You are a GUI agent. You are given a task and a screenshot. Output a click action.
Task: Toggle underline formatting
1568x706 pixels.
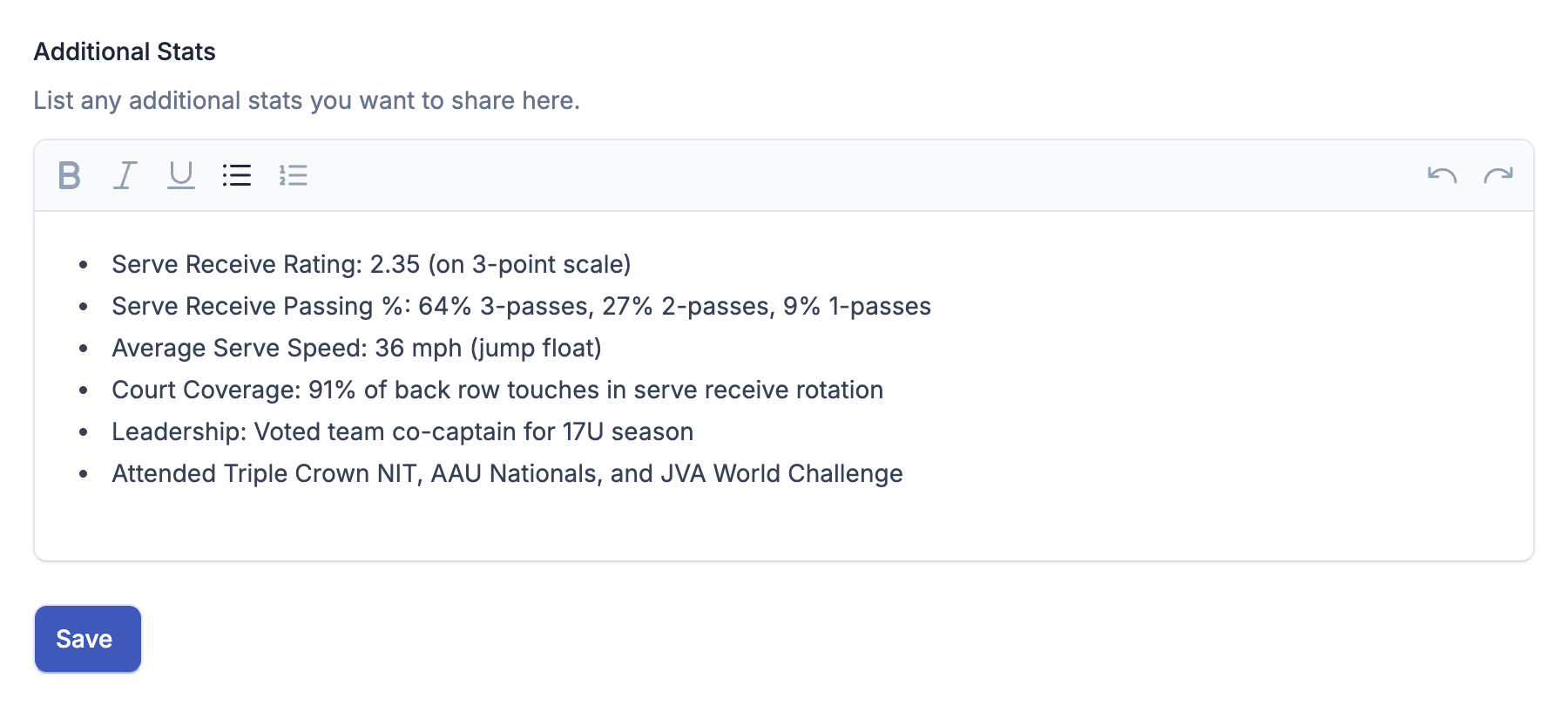(x=181, y=175)
